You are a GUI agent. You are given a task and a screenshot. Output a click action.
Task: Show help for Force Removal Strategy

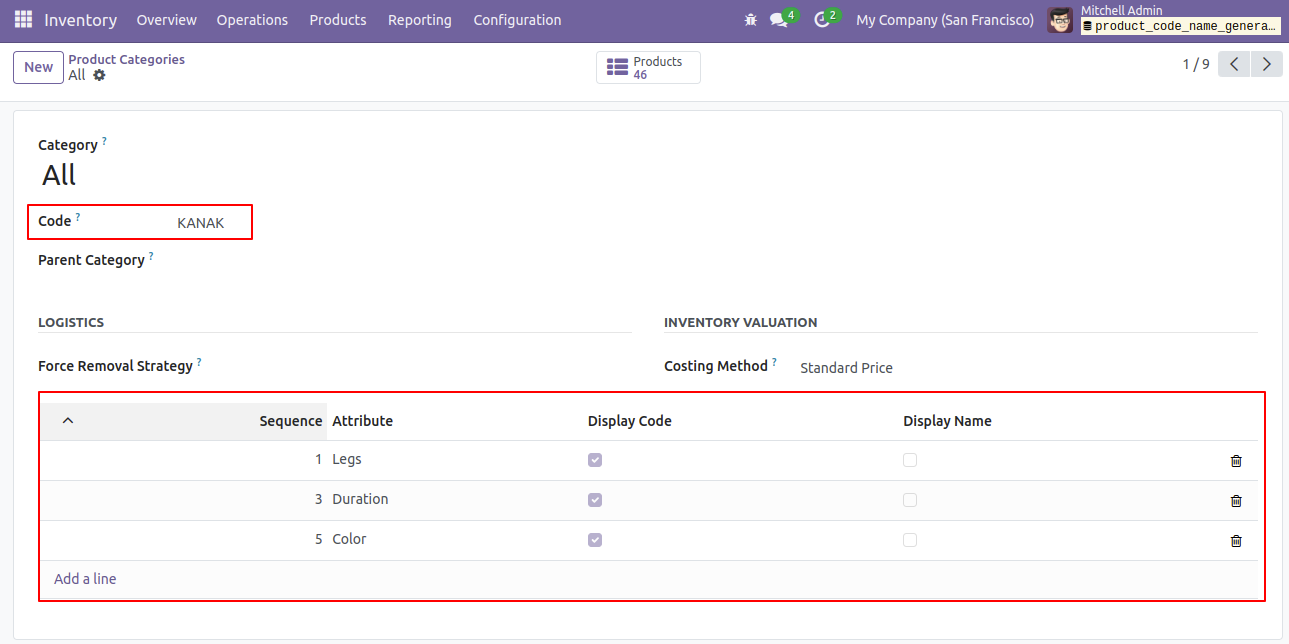tap(199, 362)
